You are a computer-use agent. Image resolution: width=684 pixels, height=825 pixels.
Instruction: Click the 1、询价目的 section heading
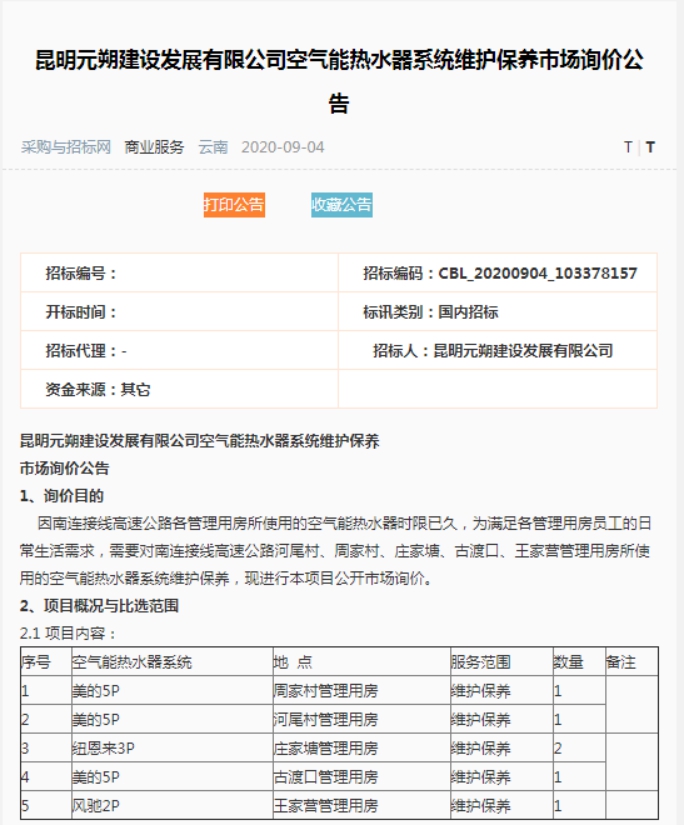point(62,496)
